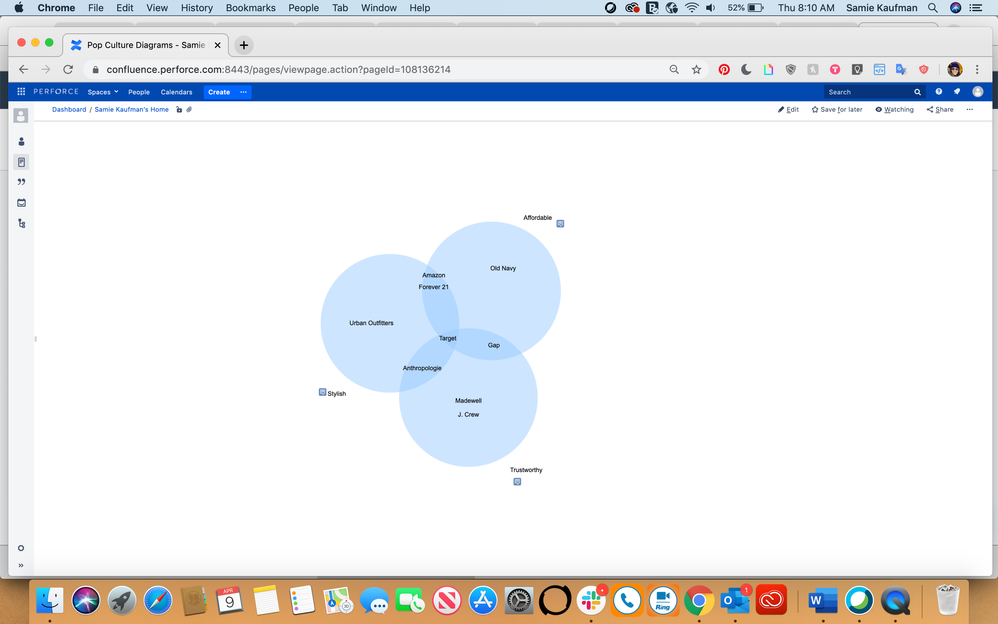
Task: Open Finder from the Dock
Action: pyautogui.click(x=50, y=600)
